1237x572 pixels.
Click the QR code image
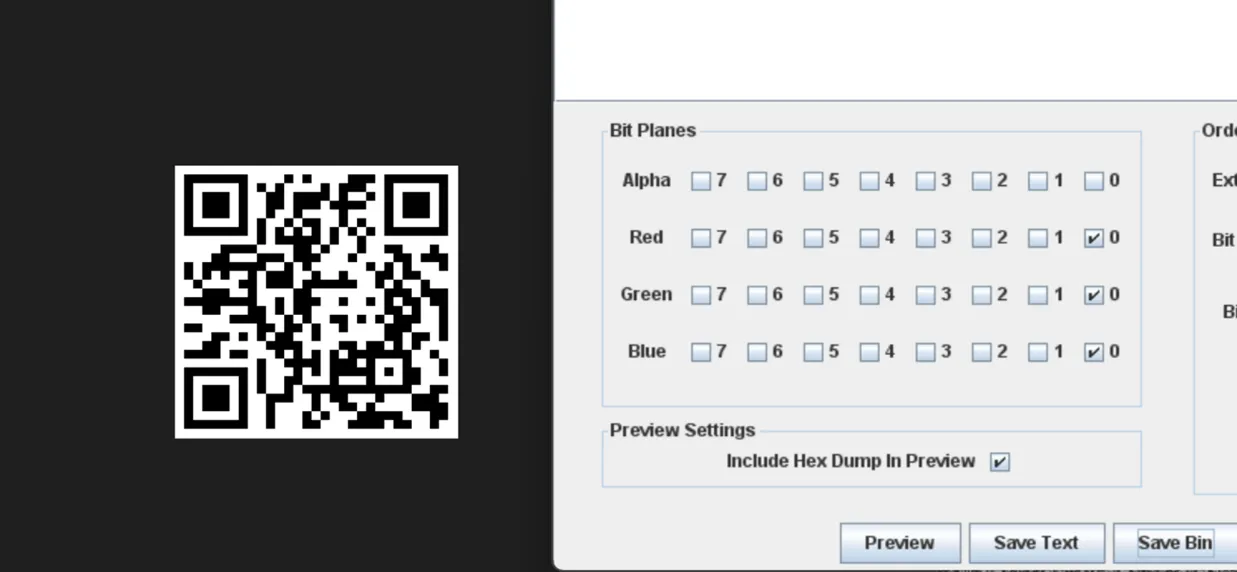pos(316,302)
